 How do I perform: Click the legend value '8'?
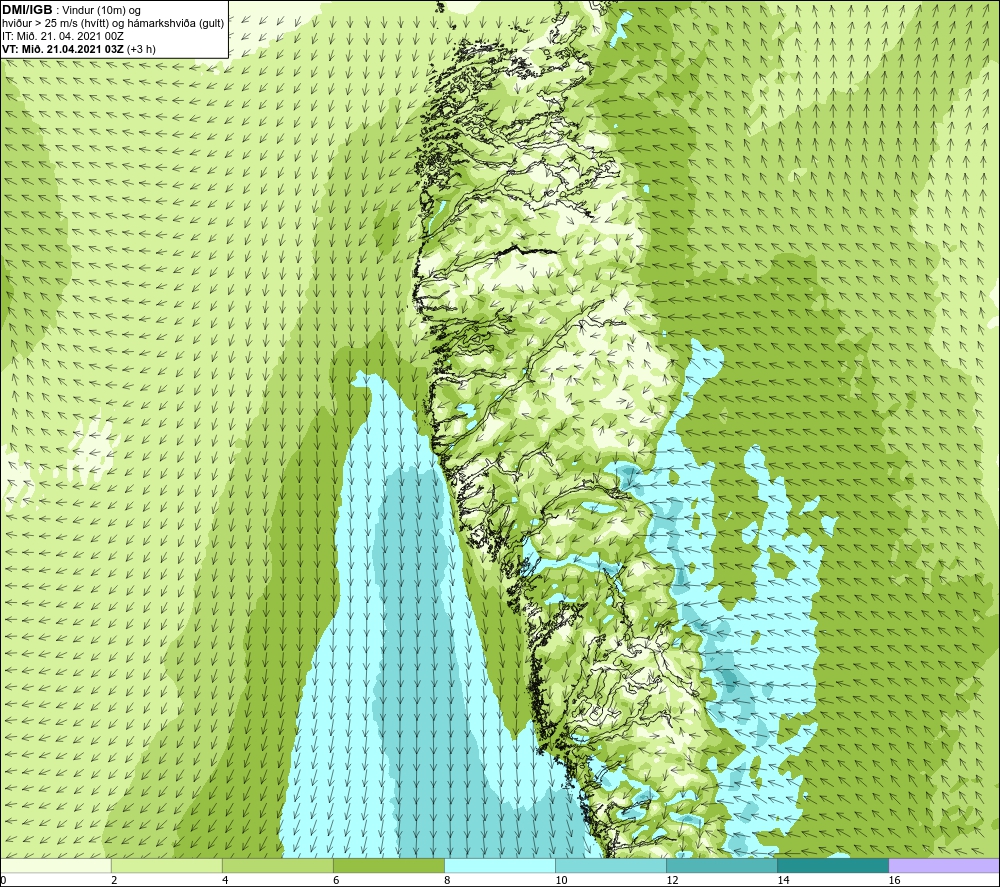pos(447,881)
